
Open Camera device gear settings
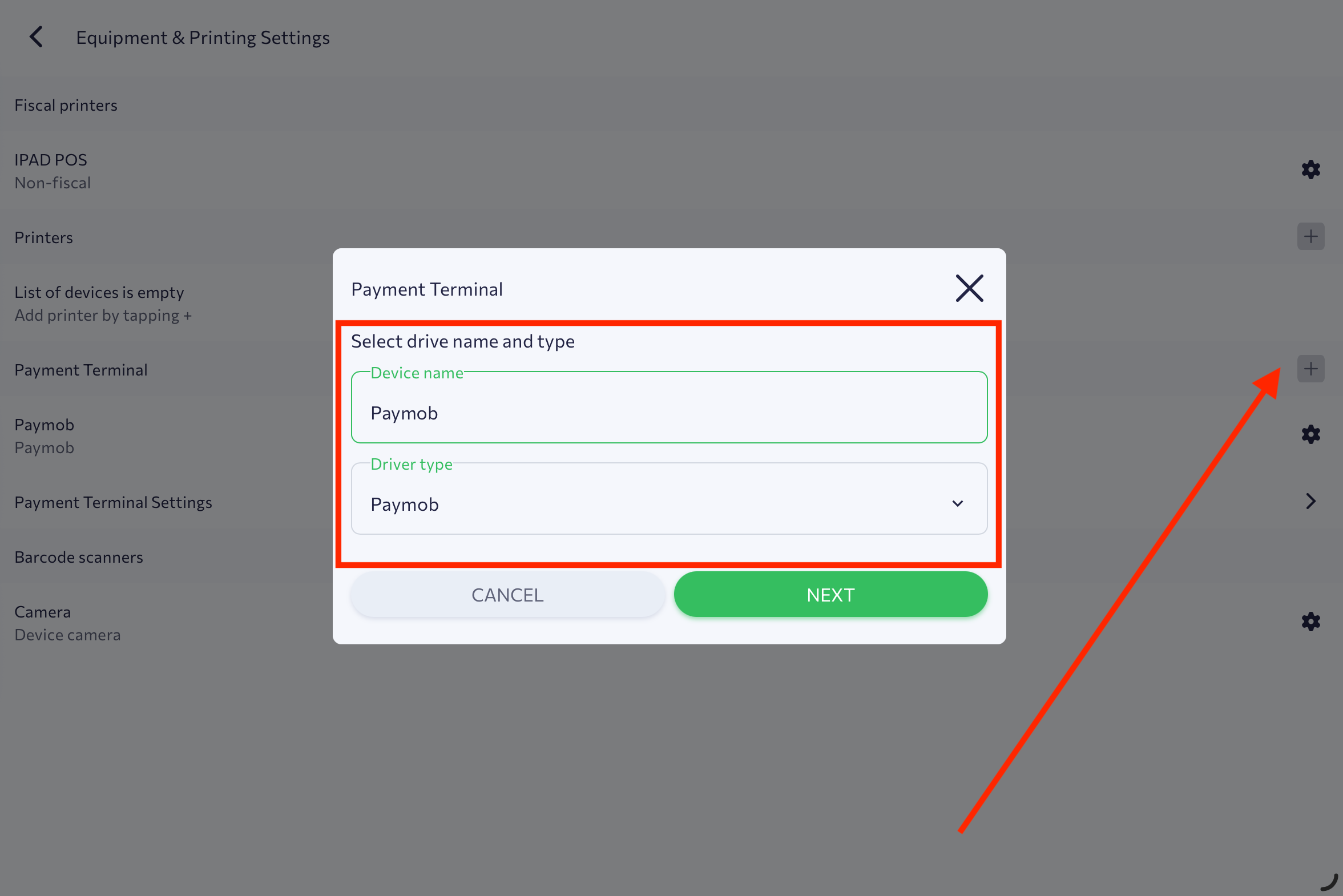1310,621
